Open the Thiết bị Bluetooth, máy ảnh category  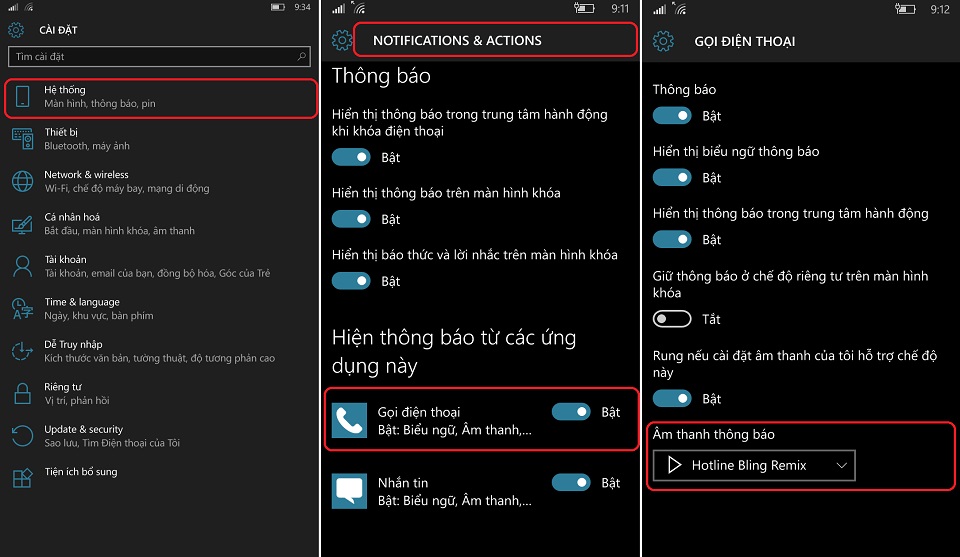point(160,139)
